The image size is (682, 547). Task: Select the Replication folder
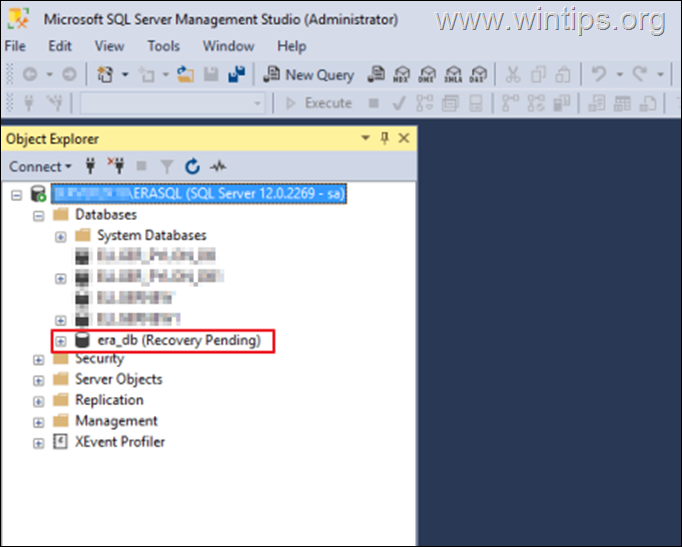click(x=109, y=400)
